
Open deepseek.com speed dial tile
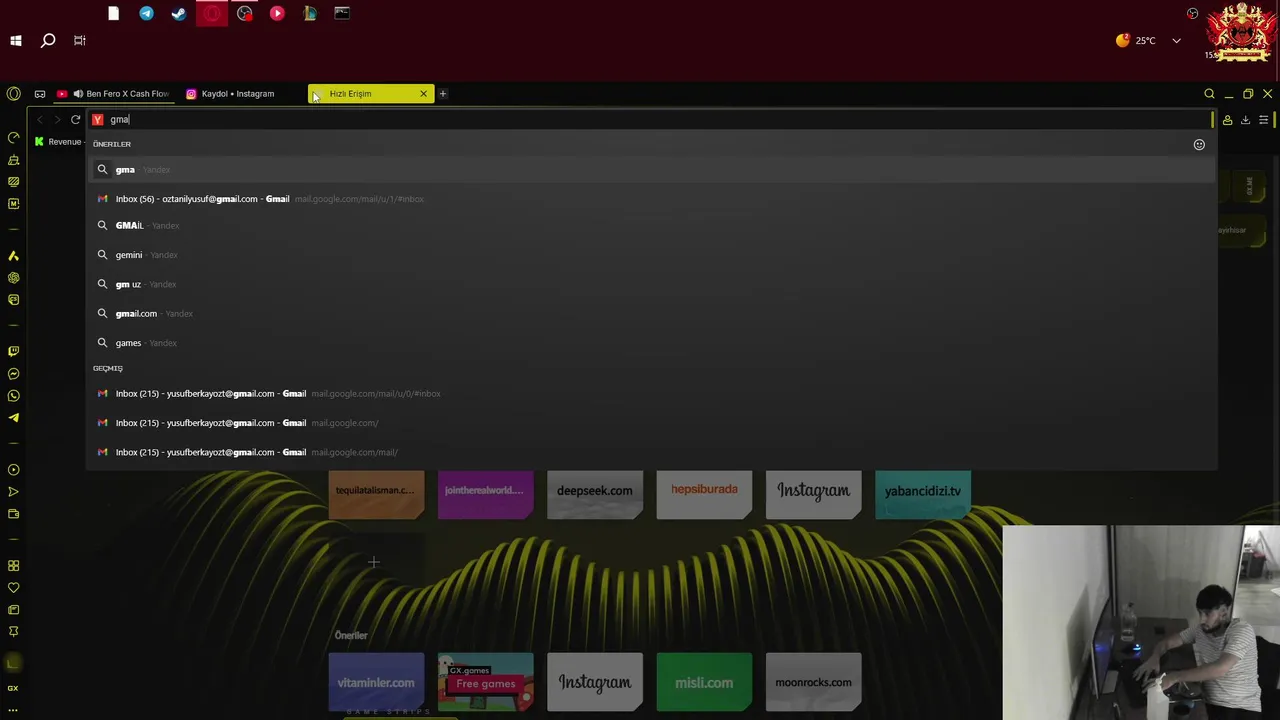tap(594, 494)
